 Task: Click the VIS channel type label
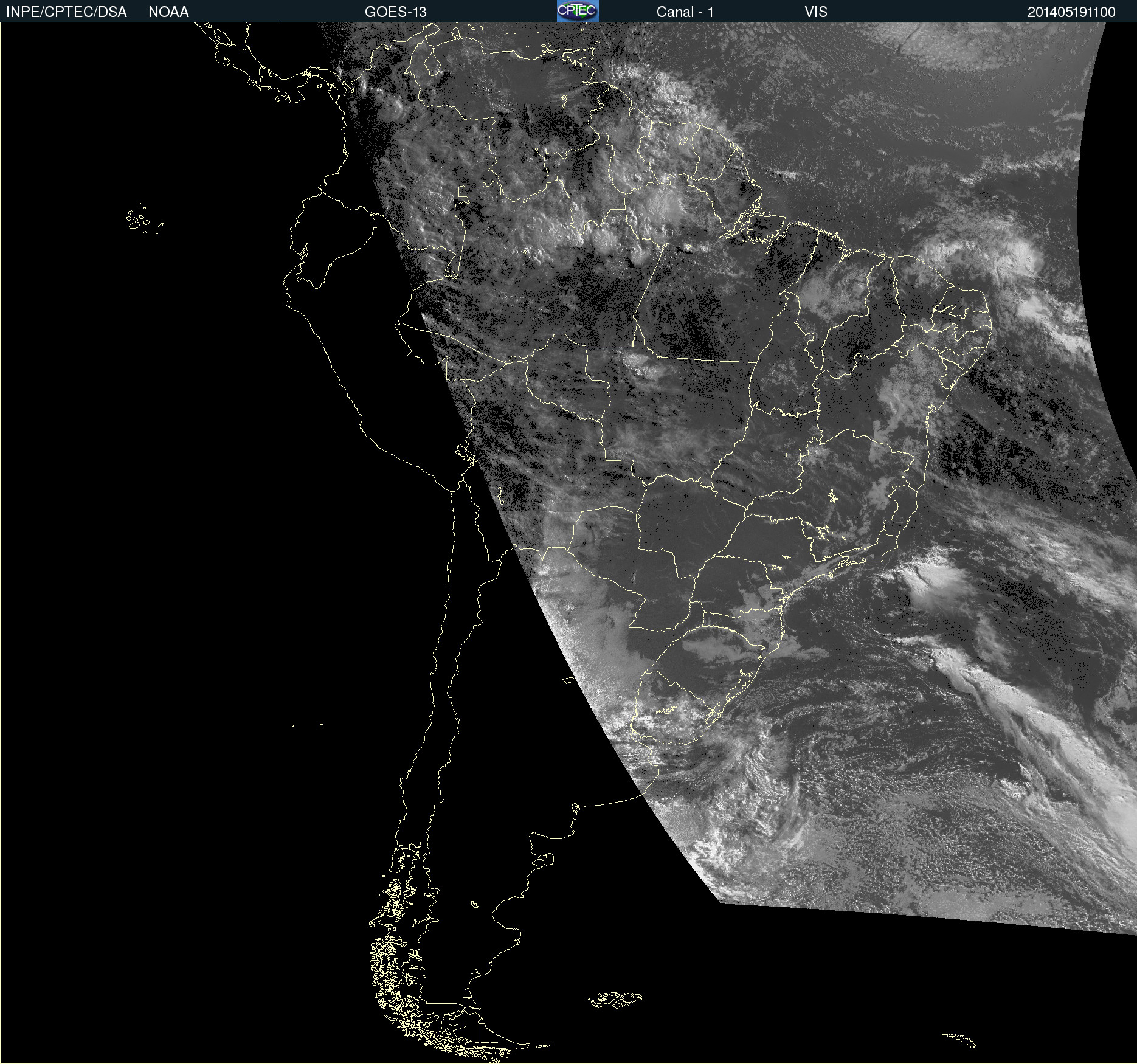(815, 12)
